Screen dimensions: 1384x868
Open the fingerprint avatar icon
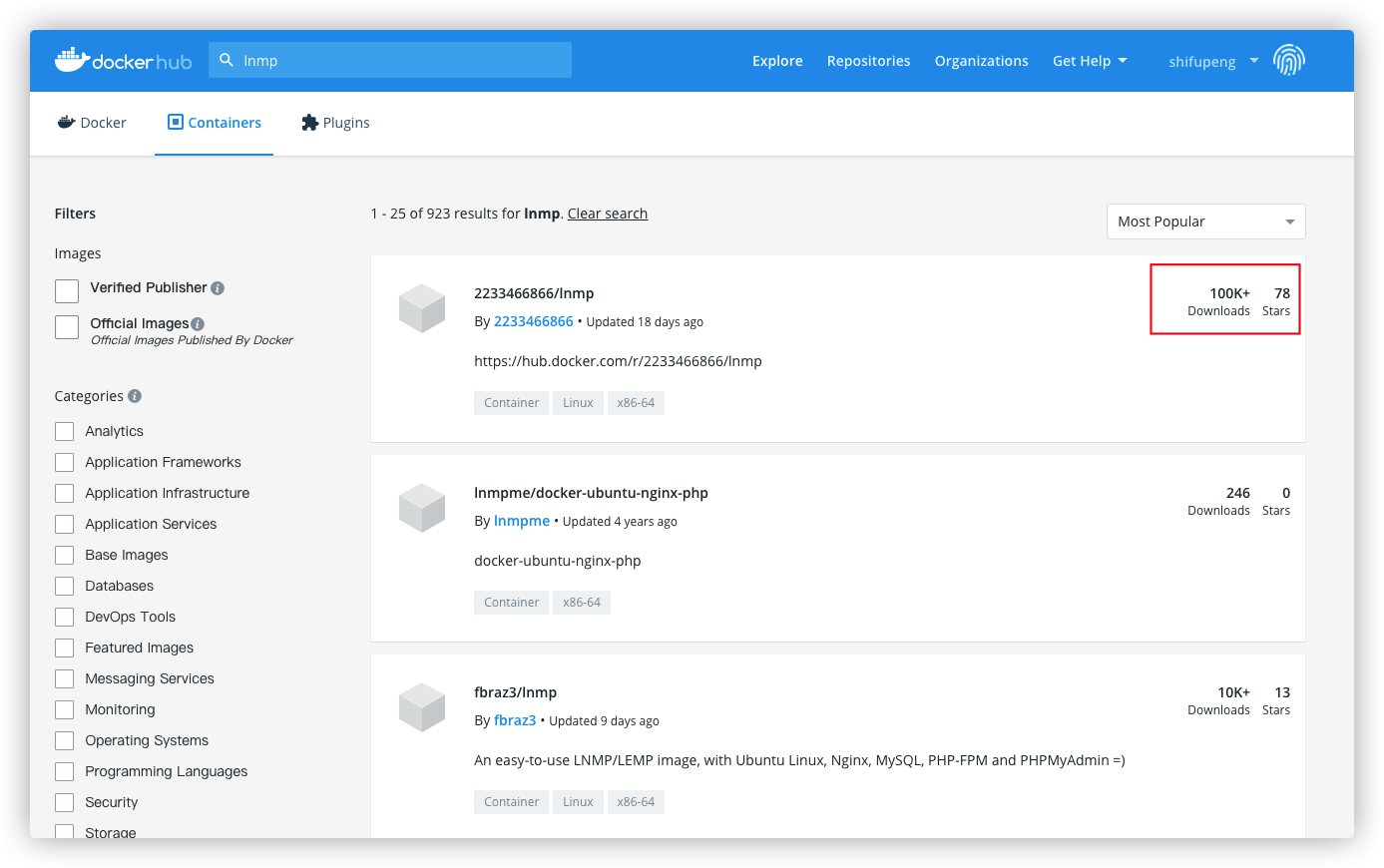click(x=1289, y=60)
